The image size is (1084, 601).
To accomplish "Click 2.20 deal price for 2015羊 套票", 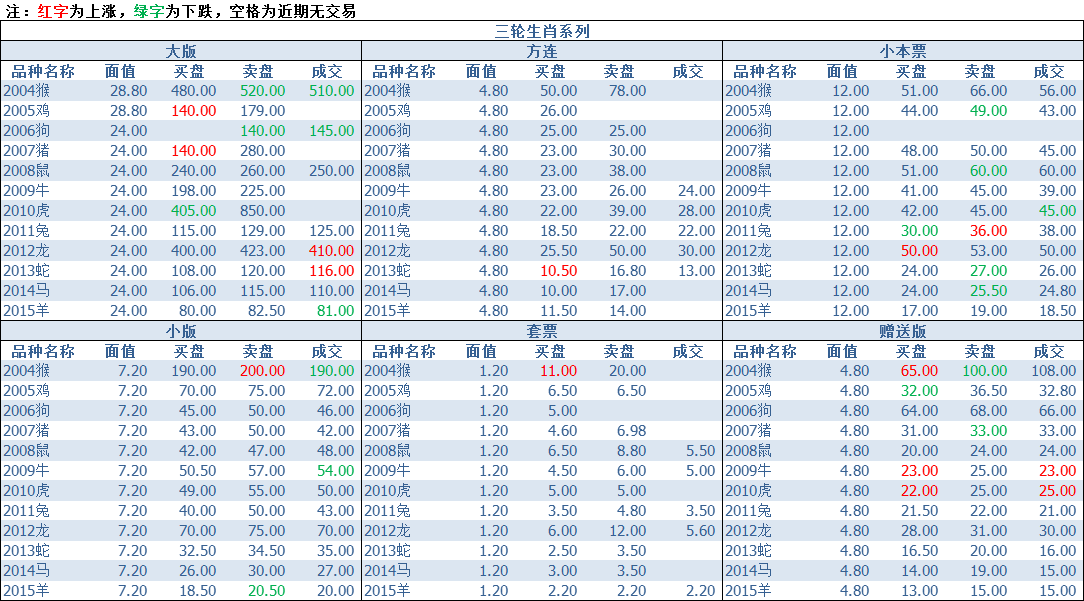I will tap(701, 591).
